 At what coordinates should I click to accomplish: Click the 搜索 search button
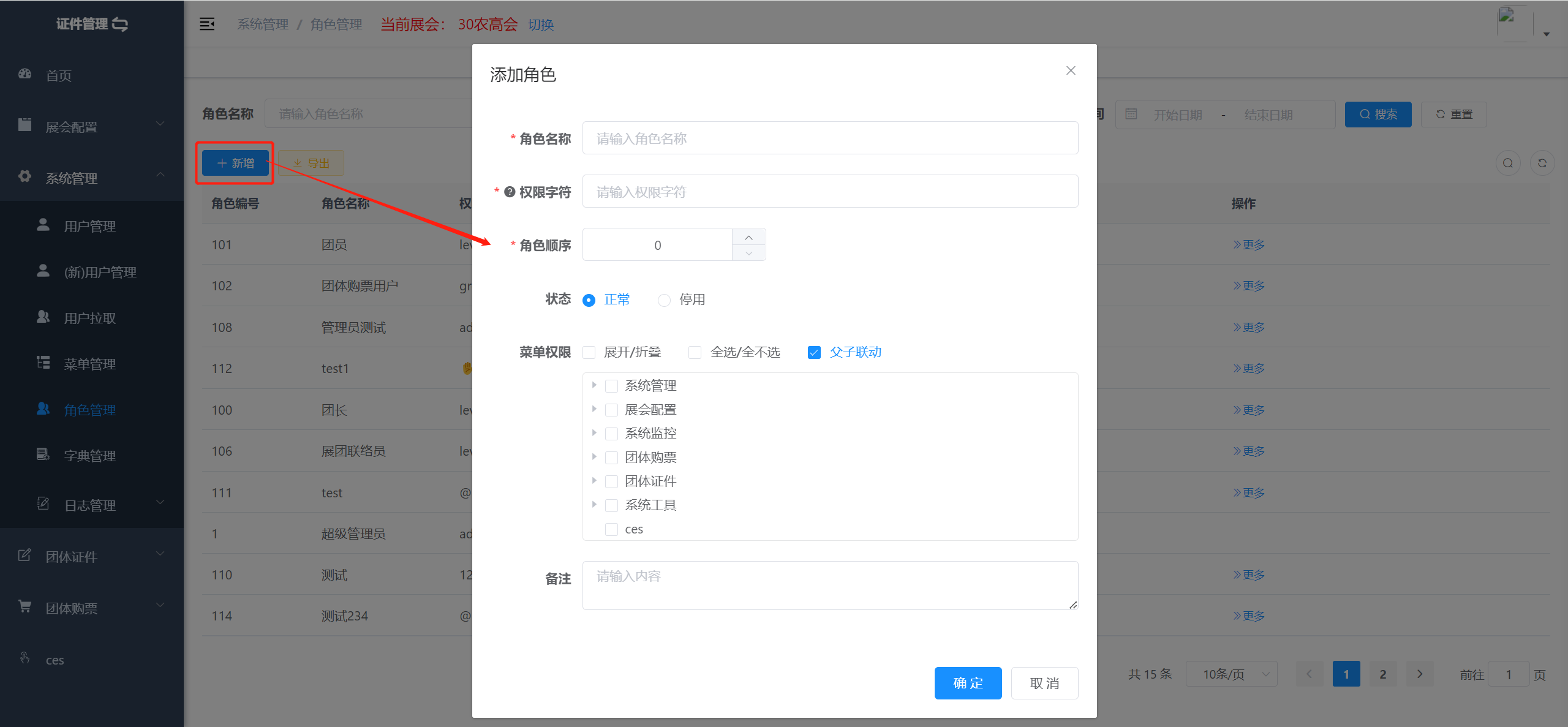coord(1378,115)
